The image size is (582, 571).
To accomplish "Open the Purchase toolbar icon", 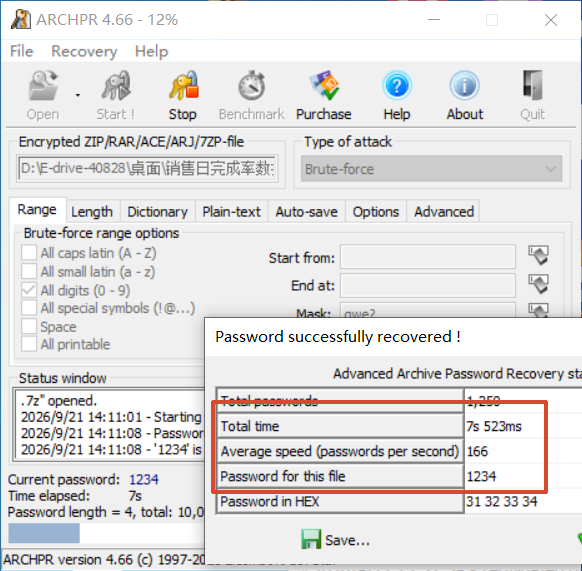I will [x=324, y=86].
